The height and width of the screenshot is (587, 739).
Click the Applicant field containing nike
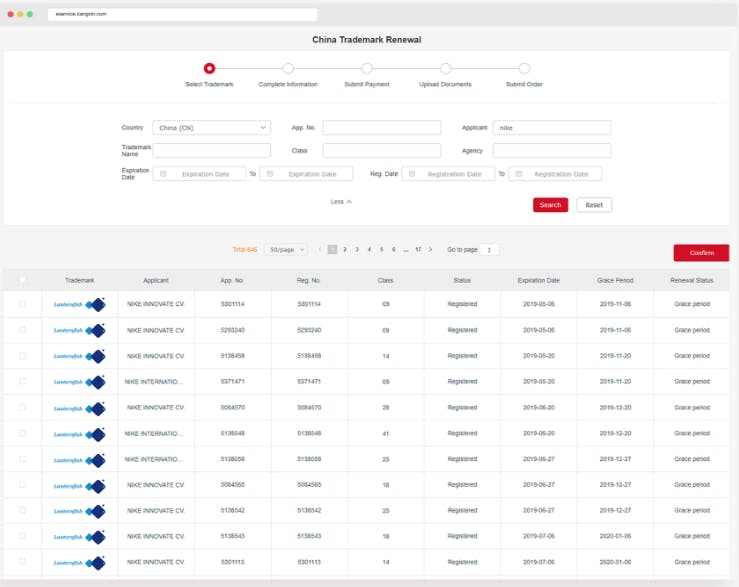[552, 128]
